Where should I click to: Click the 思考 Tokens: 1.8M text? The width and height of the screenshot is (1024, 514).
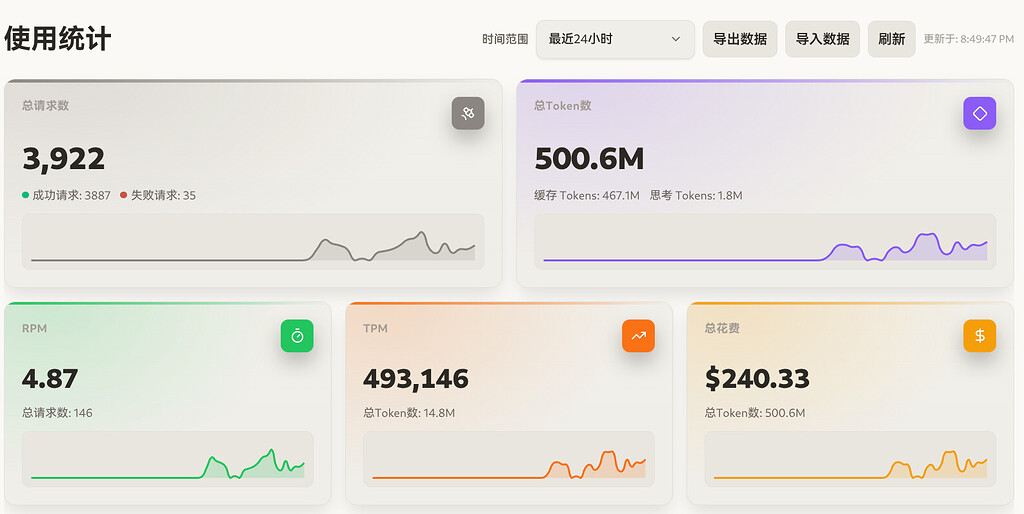(x=696, y=195)
